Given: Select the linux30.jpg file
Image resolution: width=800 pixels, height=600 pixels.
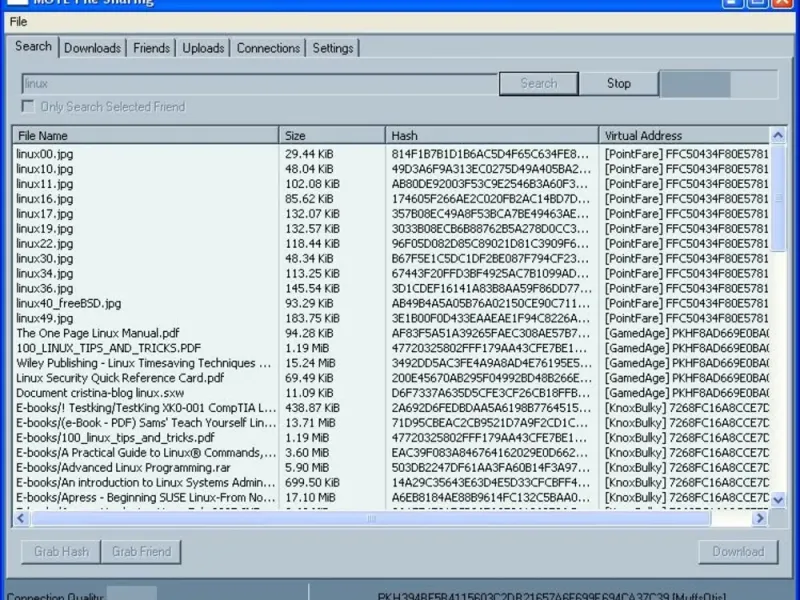Looking at the screenshot, I should pyautogui.click(x=391, y=259).
